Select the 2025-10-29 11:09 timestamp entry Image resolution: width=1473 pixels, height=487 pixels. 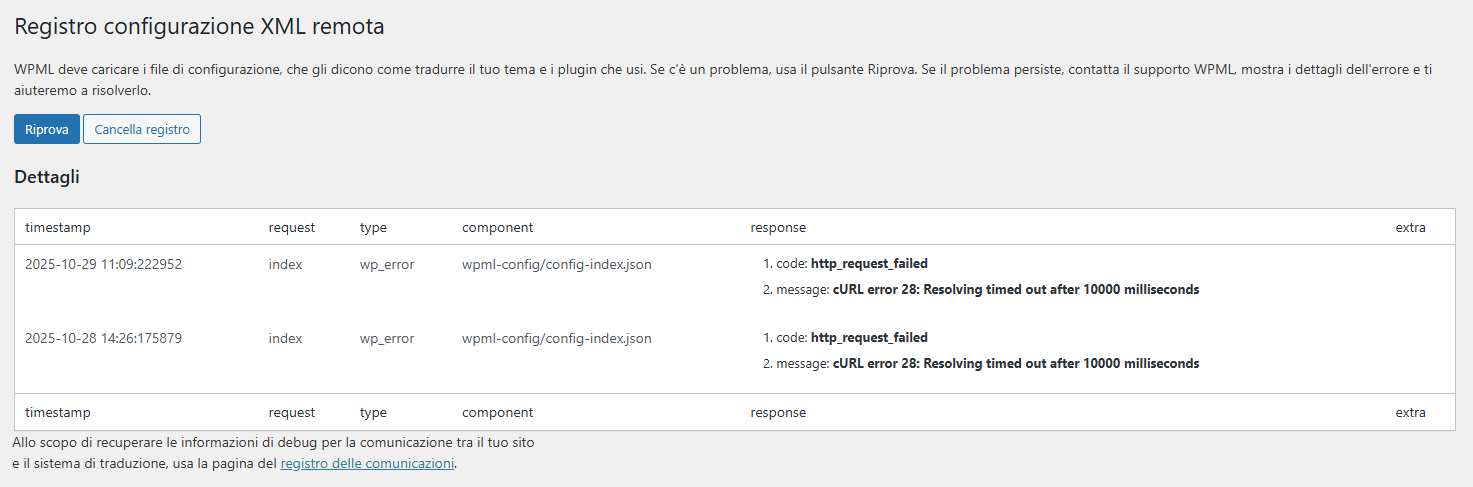[103, 264]
